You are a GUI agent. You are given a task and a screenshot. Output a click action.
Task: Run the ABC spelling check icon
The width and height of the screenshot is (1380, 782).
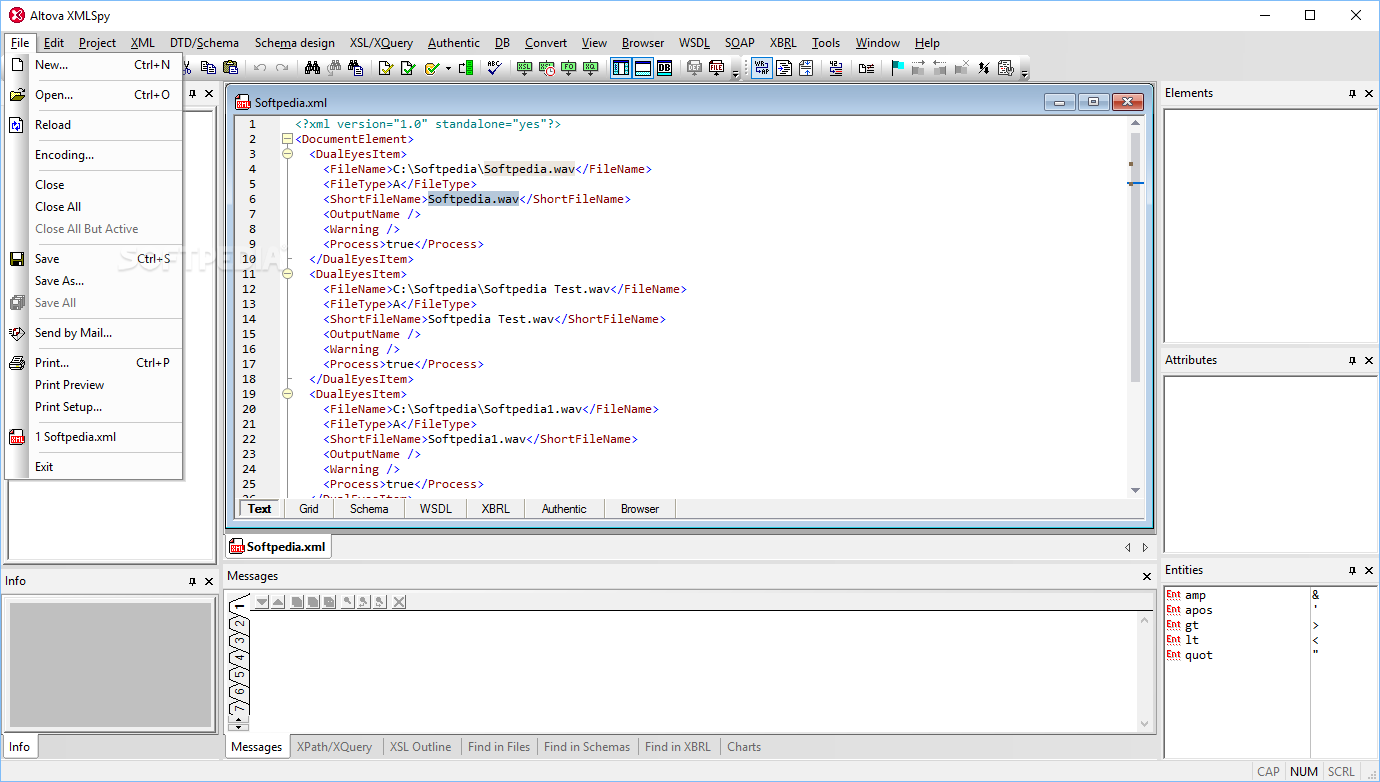(x=494, y=68)
